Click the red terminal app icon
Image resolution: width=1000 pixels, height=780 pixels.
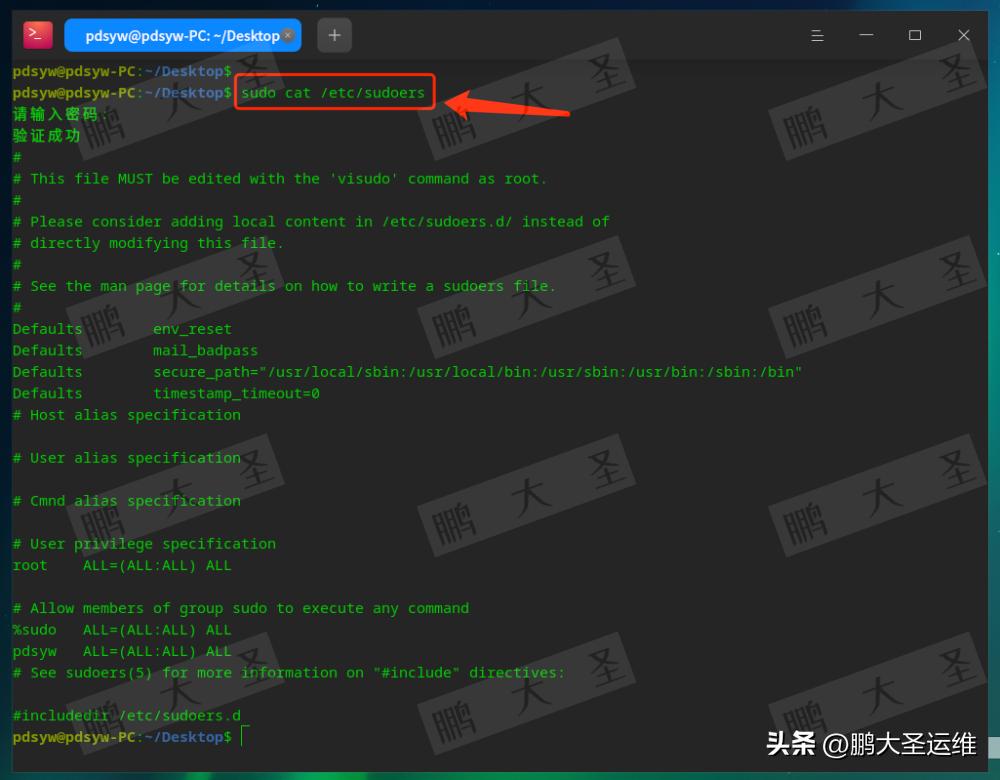click(x=38, y=35)
